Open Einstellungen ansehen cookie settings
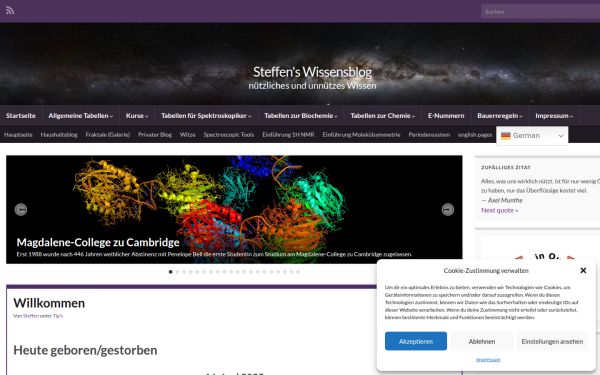This screenshot has height=375, width=600. click(x=552, y=341)
